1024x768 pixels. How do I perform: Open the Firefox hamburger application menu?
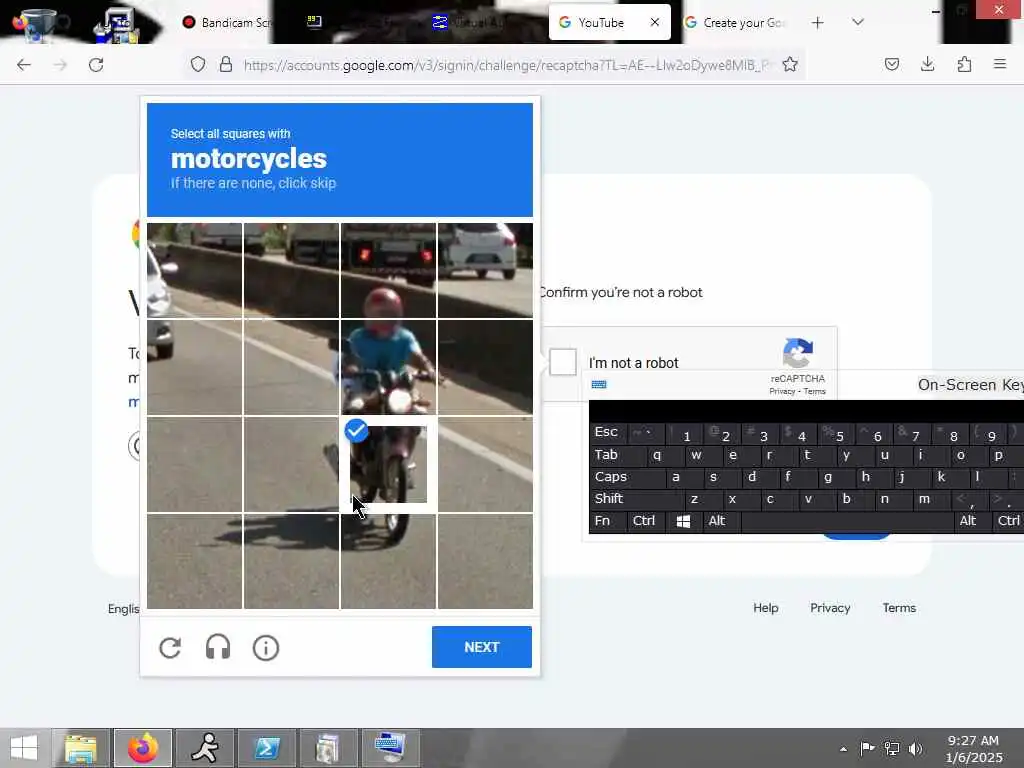1000,64
